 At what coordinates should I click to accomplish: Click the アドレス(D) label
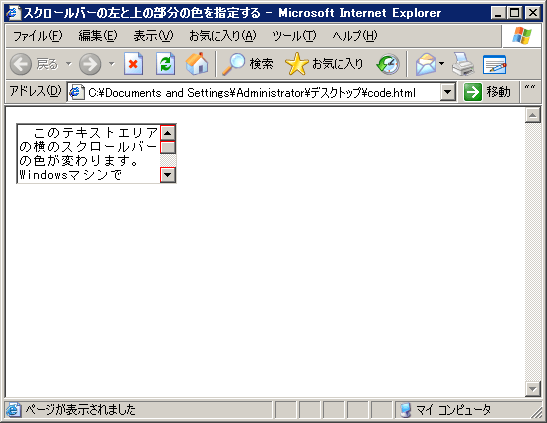(35, 91)
